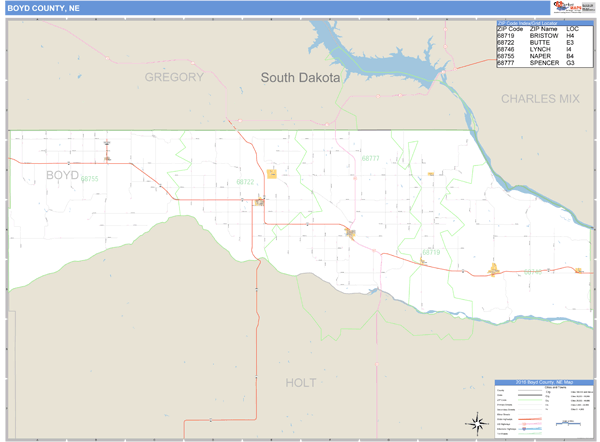Click the GREGORY county label
The width and height of the screenshot is (600, 442).
click(x=174, y=77)
